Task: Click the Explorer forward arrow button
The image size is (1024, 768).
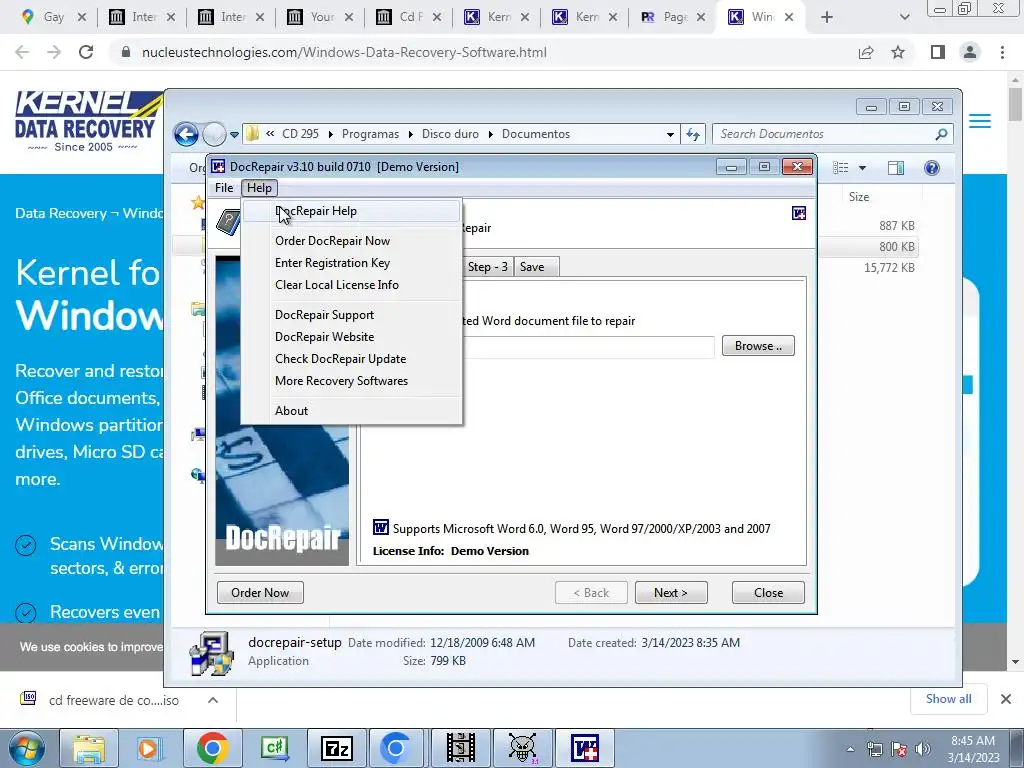Action: pos(214,135)
